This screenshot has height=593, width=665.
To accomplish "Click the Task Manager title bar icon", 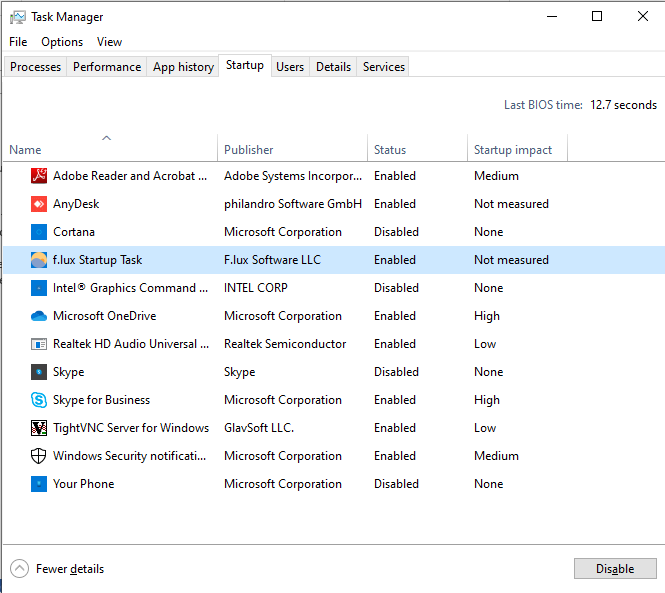I will tap(18, 17).
